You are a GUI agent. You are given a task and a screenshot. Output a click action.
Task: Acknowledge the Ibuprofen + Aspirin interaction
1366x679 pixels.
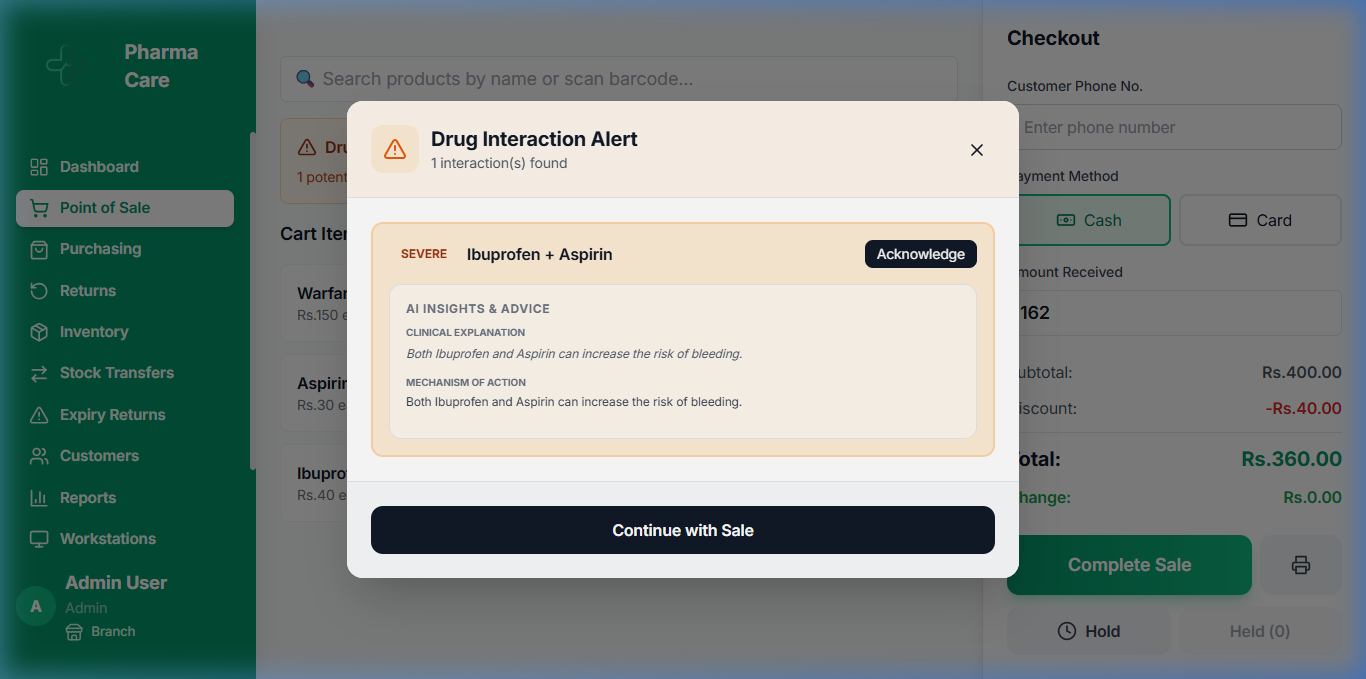coord(920,254)
